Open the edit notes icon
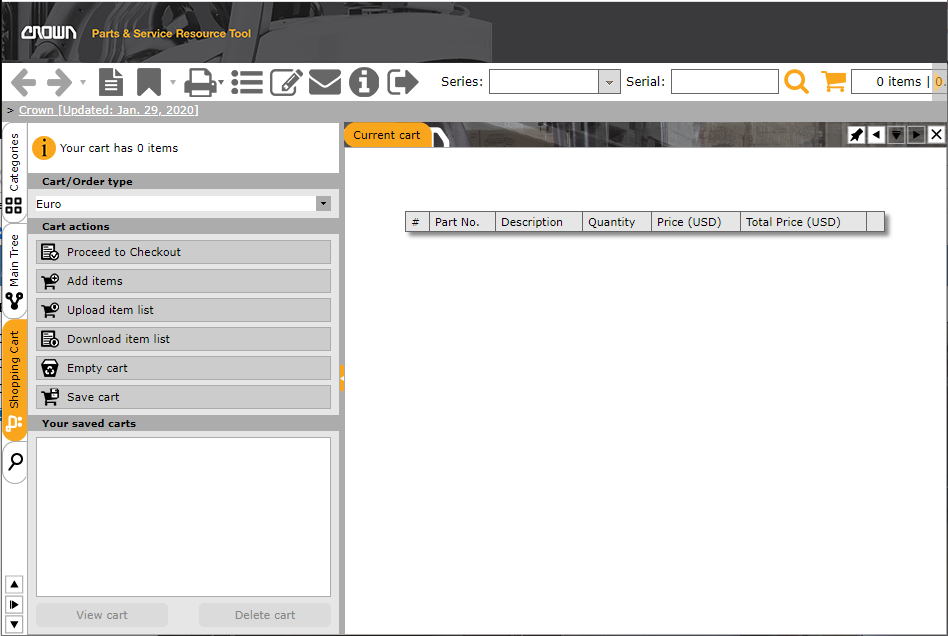Screen dimensions: 948x636 click(285, 82)
